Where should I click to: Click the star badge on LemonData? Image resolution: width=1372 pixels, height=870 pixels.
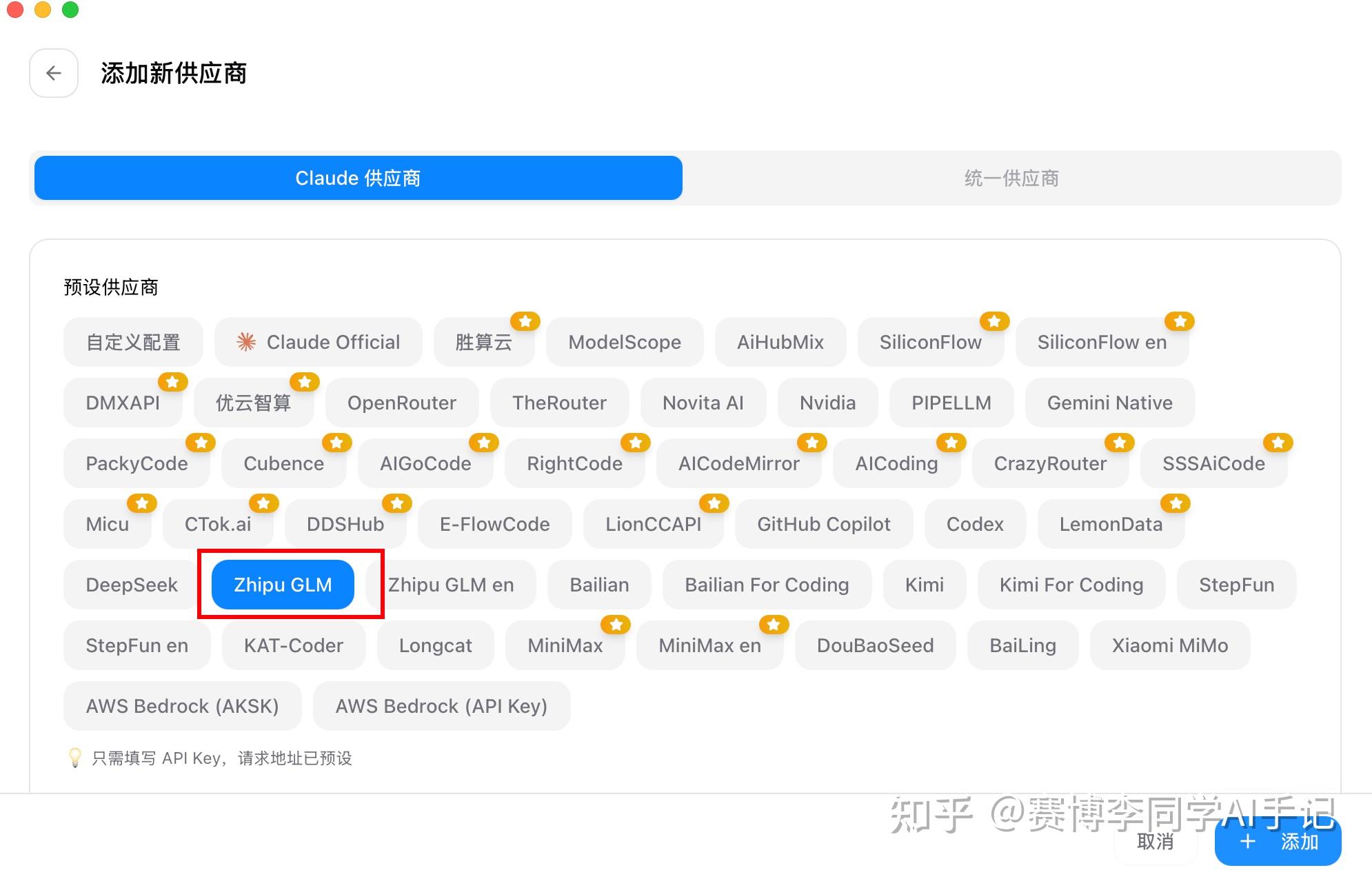1176,503
